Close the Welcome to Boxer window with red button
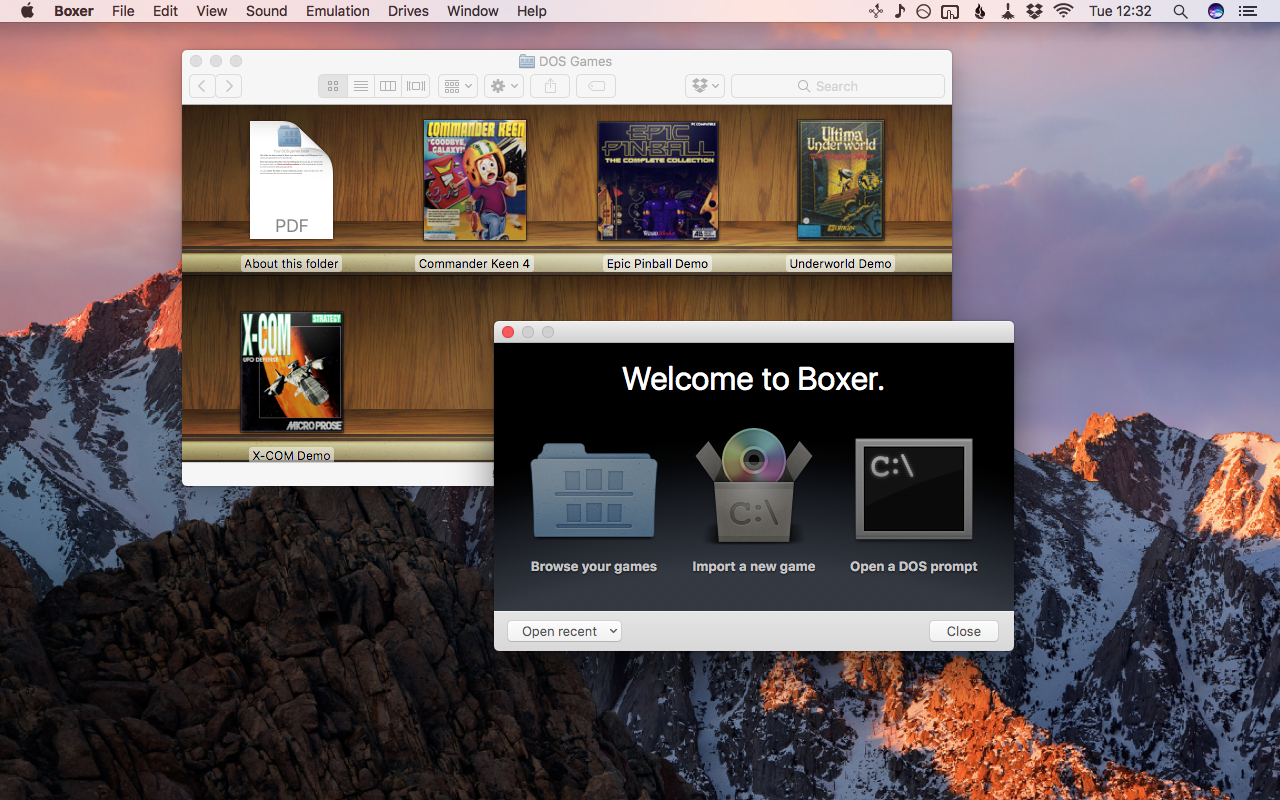This screenshot has width=1280, height=800. (x=508, y=332)
